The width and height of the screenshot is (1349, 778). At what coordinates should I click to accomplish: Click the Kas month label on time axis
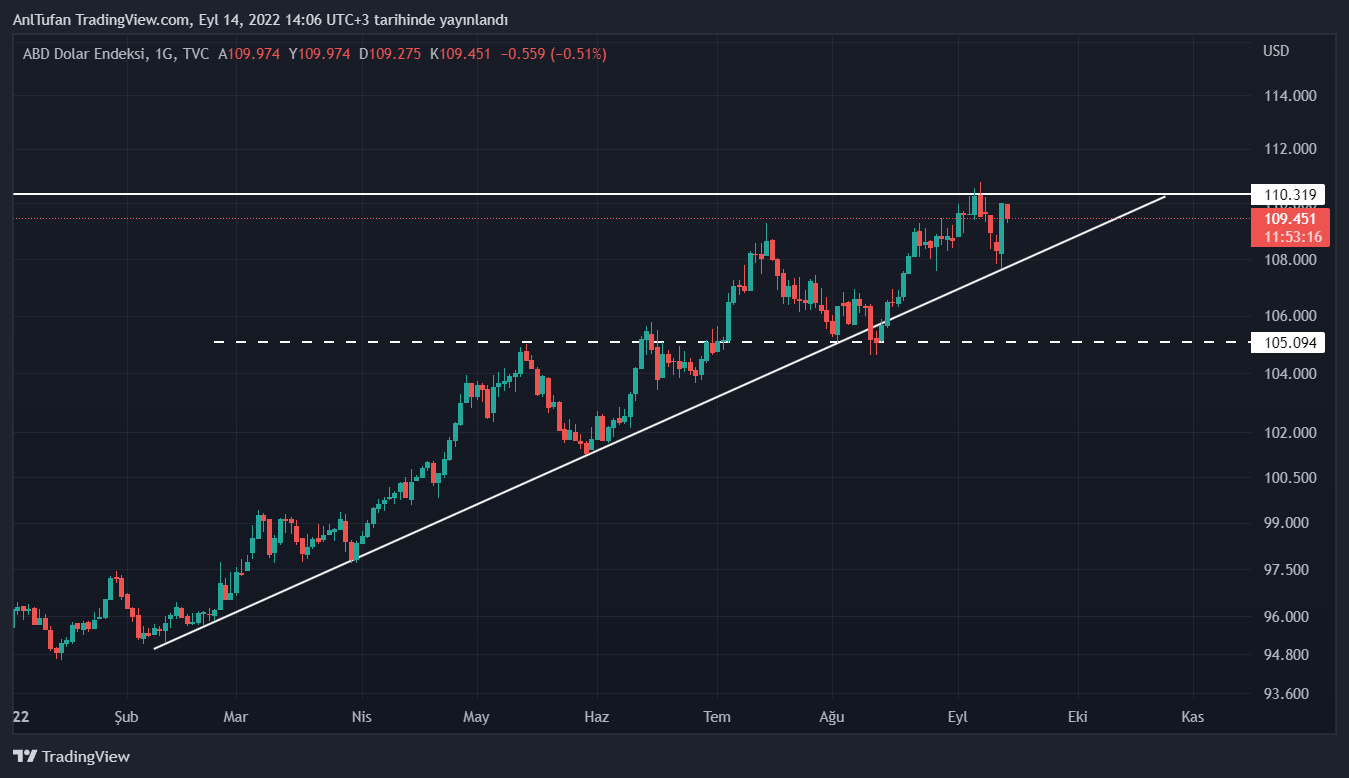[1191, 717]
